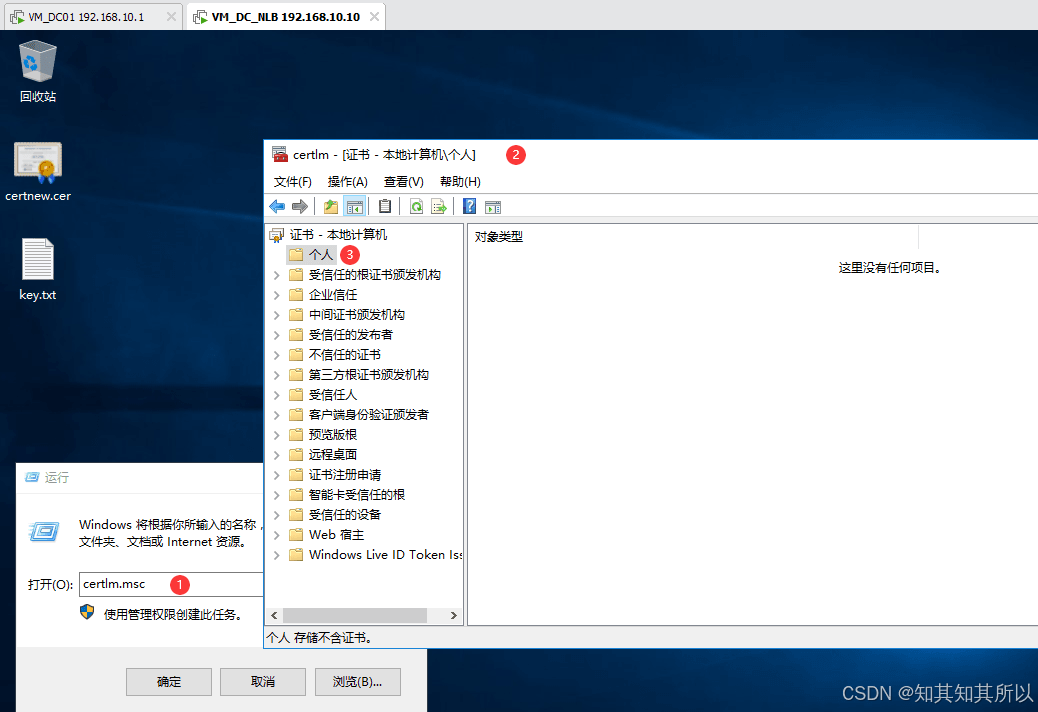Click the Refresh toolbar icon
The height and width of the screenshot is (712, 1038).
tap(416, 206)
